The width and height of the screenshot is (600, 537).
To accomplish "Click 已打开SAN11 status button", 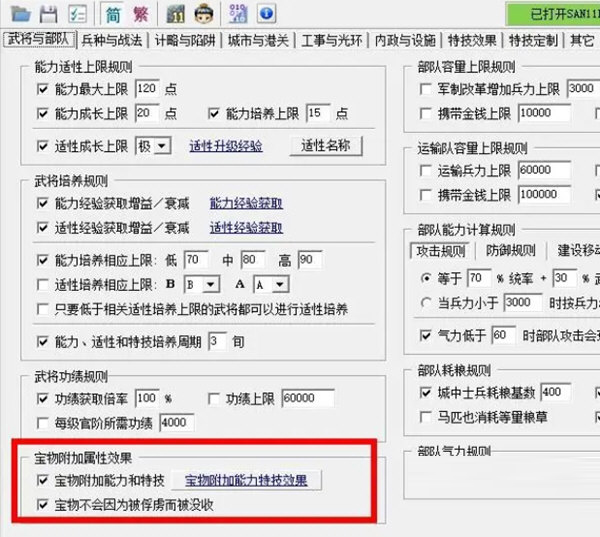I will click(x=553, y=14).
